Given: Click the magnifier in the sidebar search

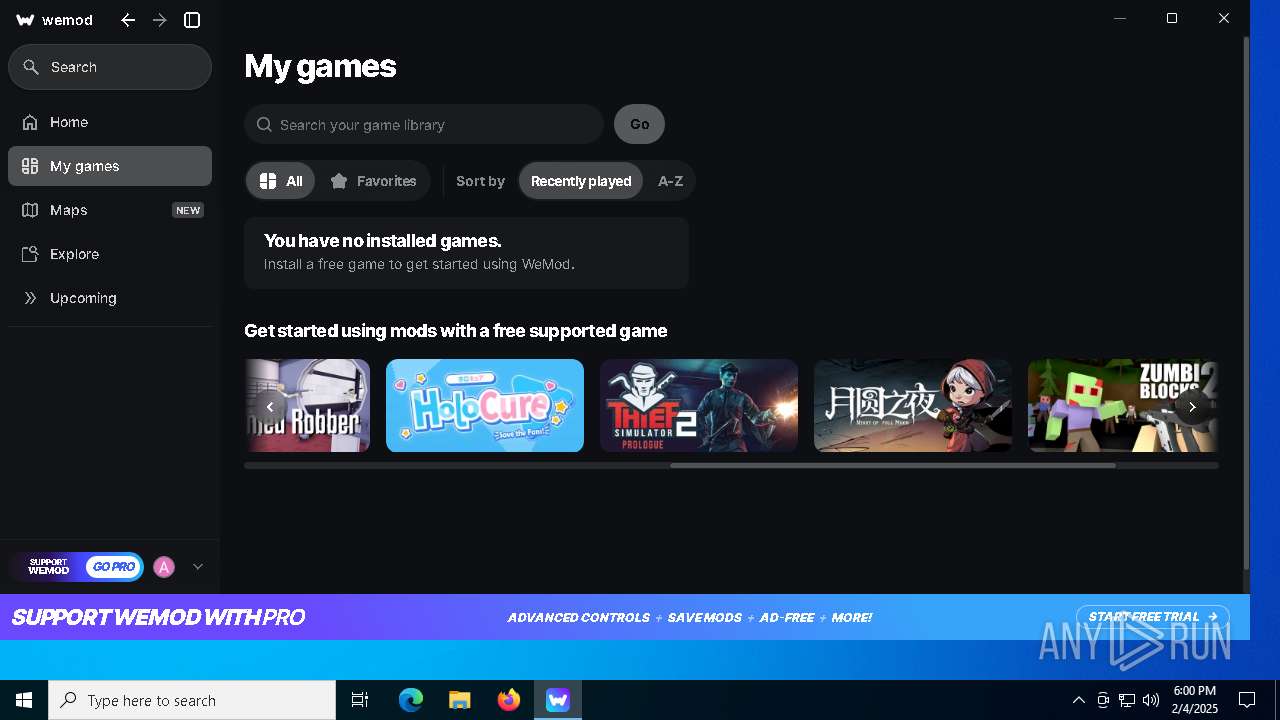Looking at the screenshot, I should point(31,67).
